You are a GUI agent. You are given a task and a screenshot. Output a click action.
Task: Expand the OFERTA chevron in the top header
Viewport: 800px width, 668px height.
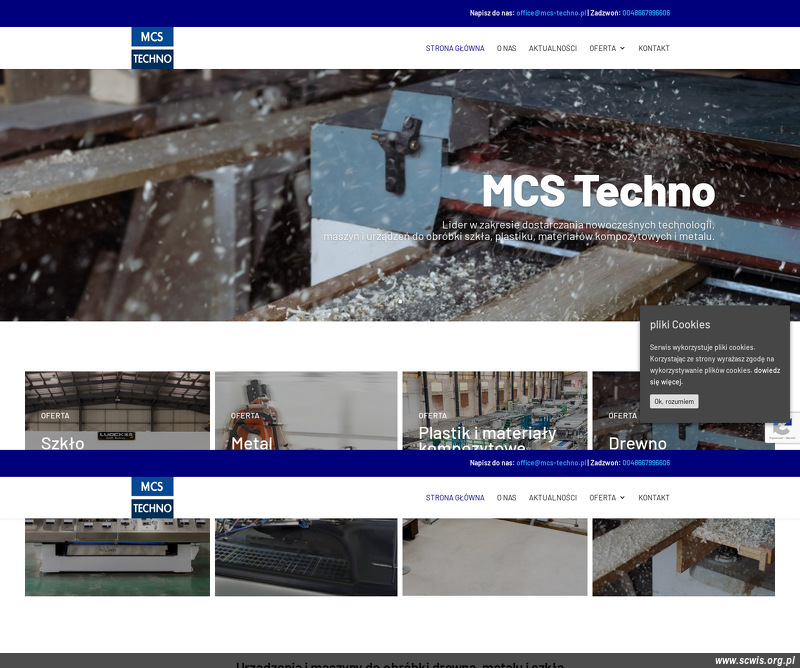tap(622, 48)
